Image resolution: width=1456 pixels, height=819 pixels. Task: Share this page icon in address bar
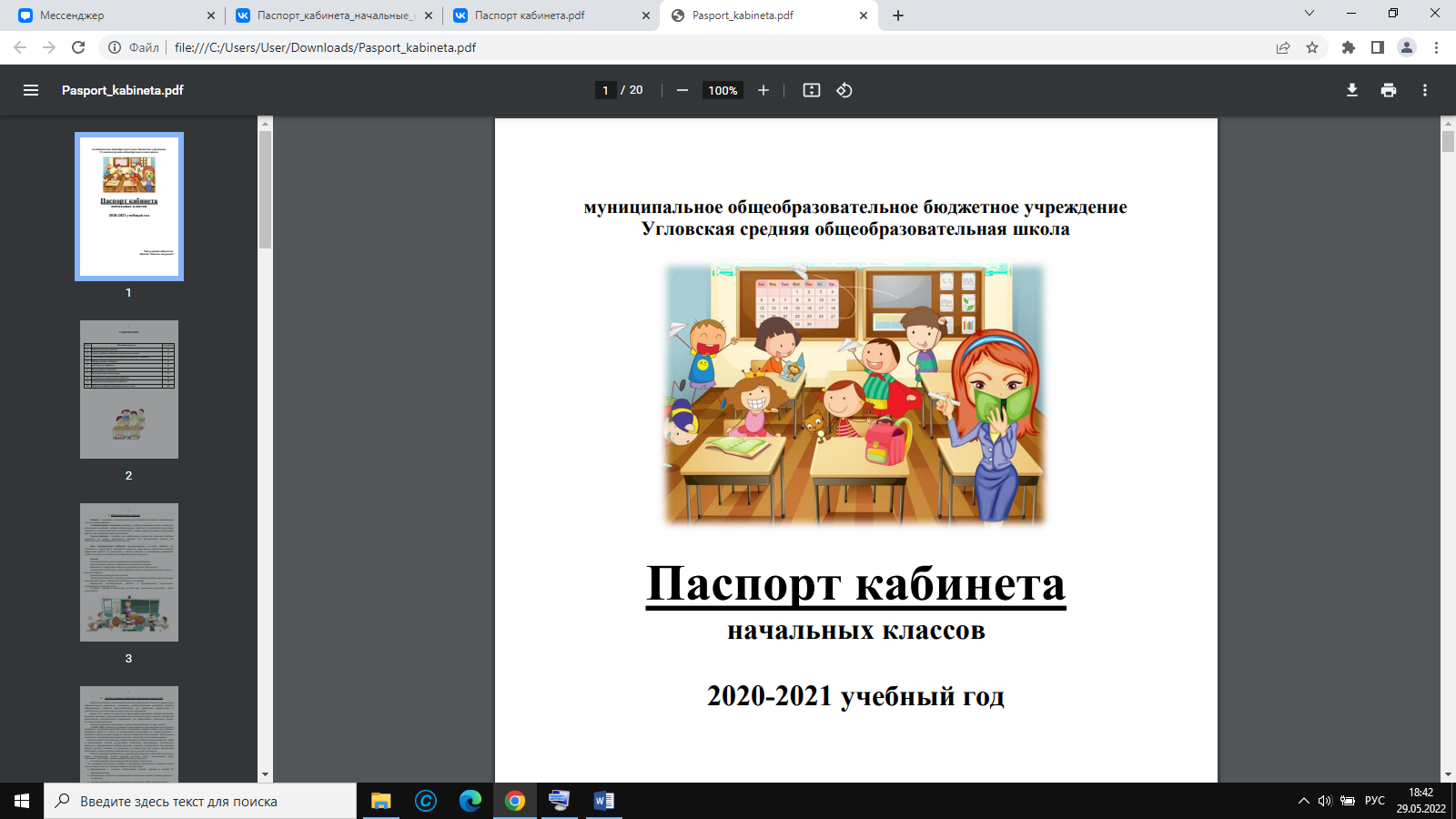(x=1283, y=47)
